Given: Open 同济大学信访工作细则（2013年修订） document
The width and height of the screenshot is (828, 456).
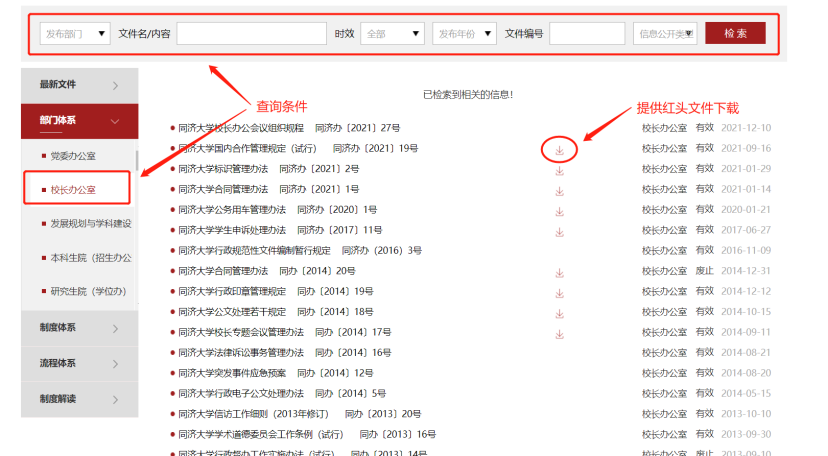Looking at the screenshot, I should point(253,414).
